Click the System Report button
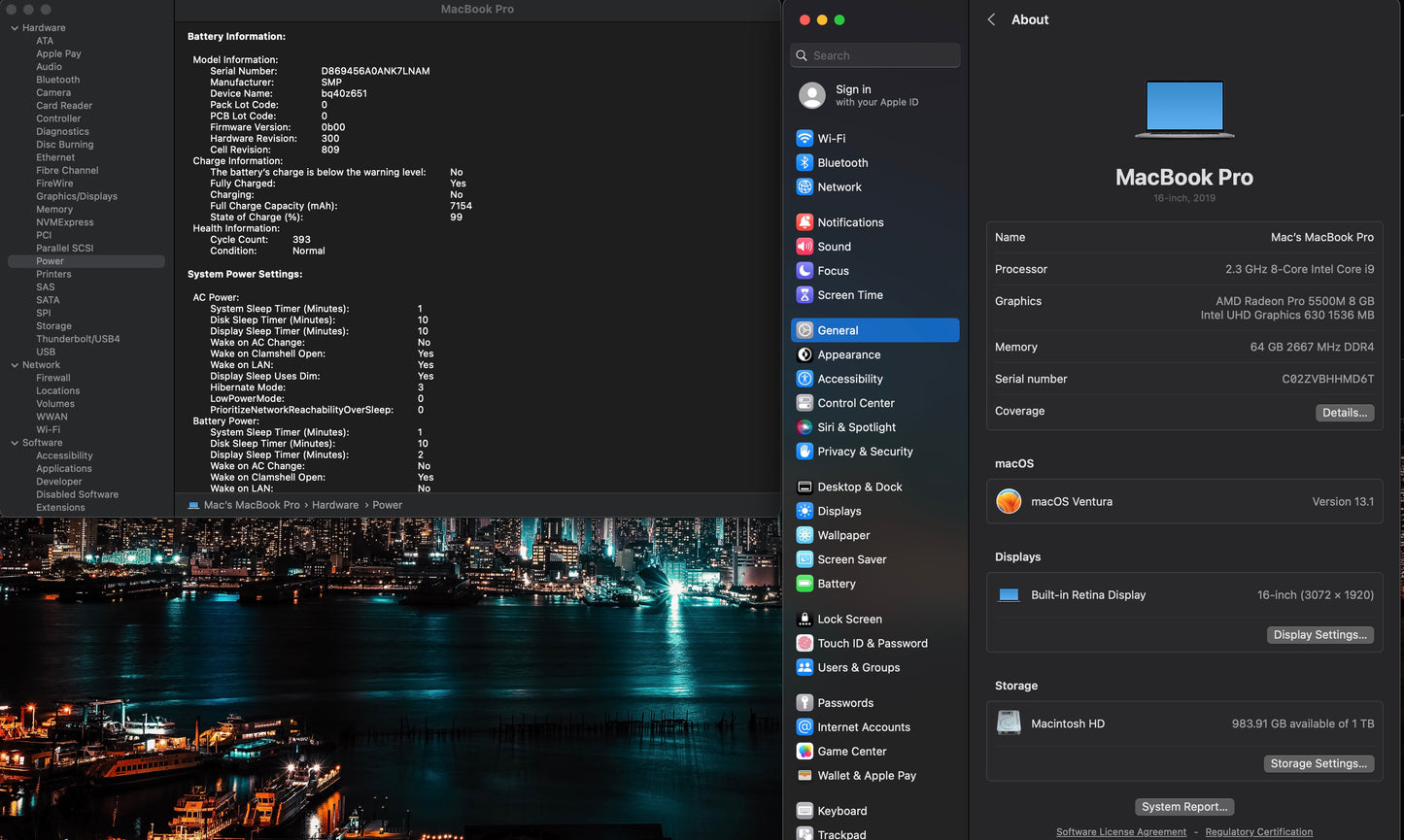Image resolution: width=1404 pixels, height=840 pixels. click(x=1184, y=807)
